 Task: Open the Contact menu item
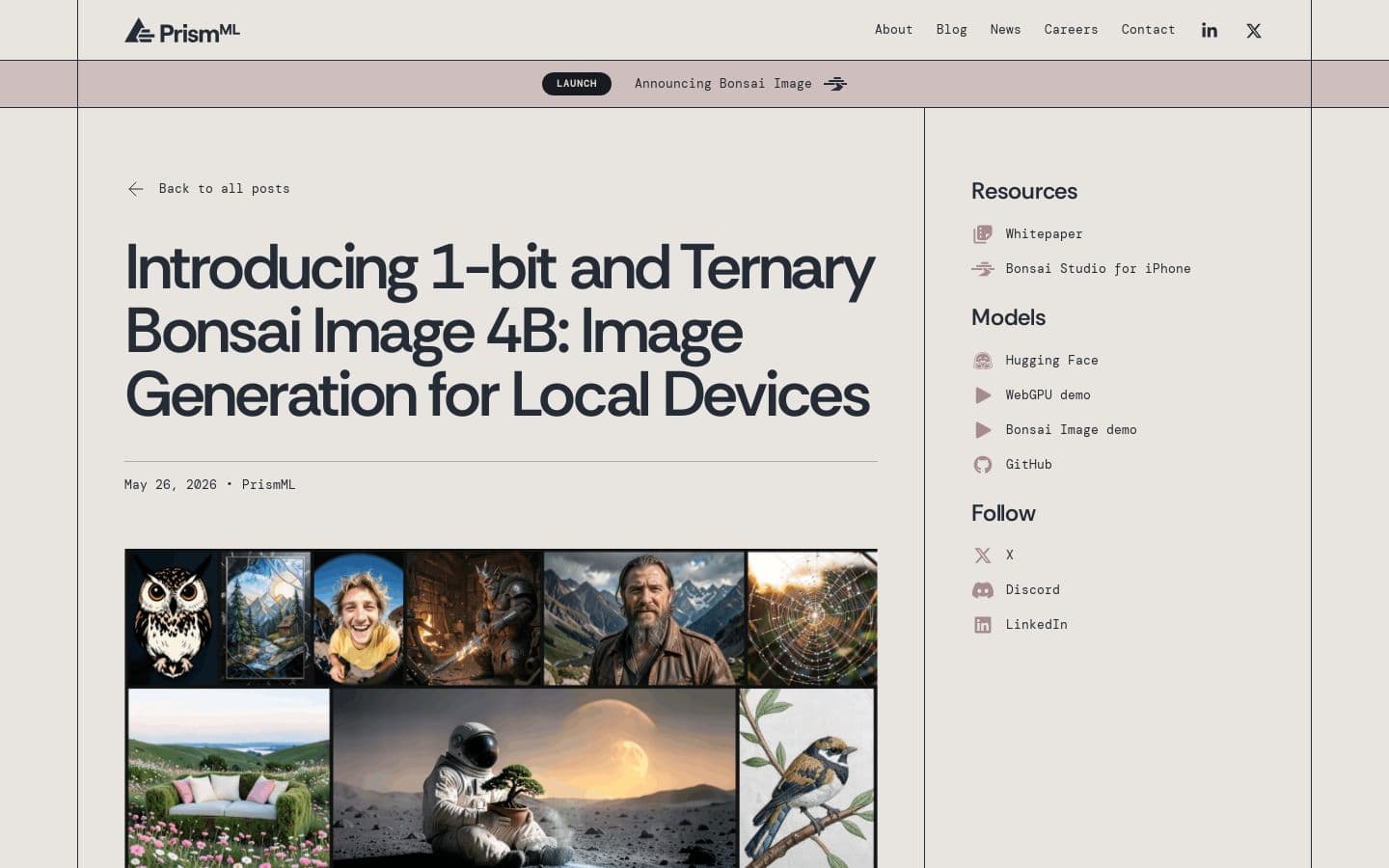coord(1148,30)
